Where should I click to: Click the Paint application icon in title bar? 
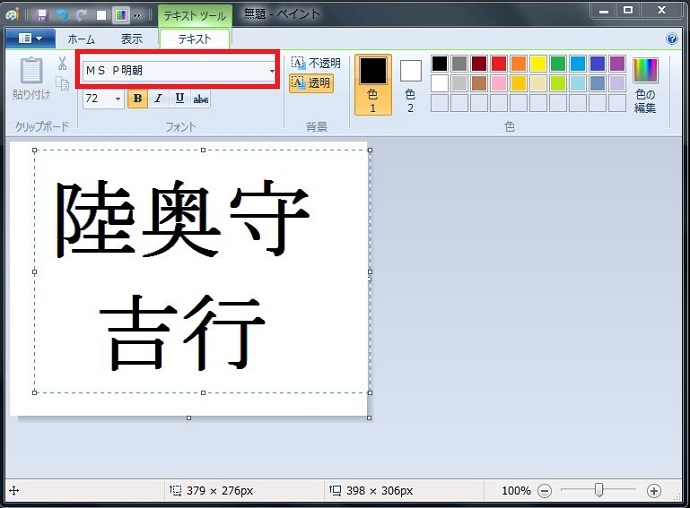click(12, 15)
